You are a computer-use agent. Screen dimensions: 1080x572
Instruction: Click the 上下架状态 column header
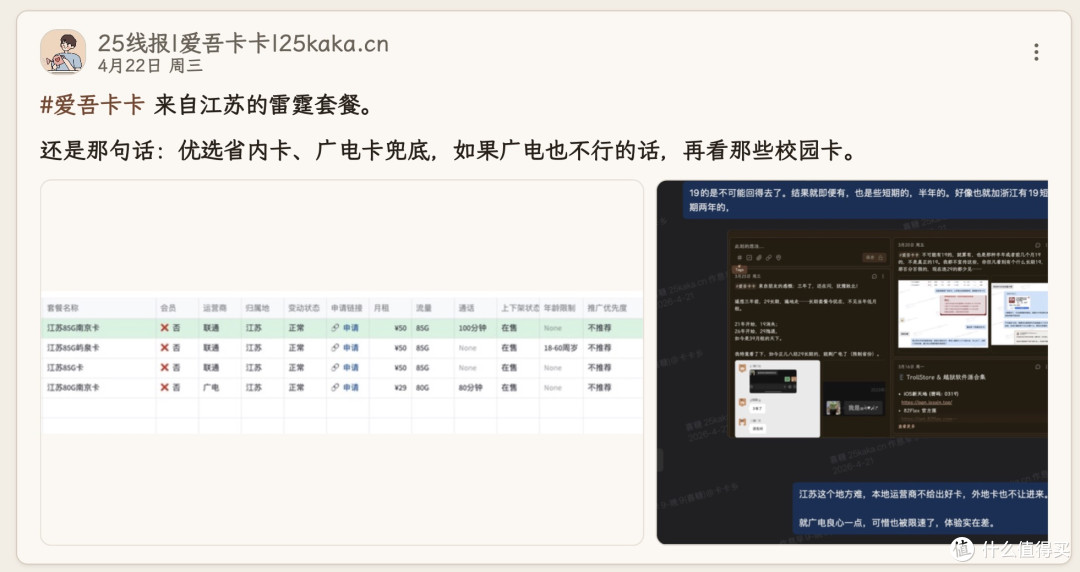tap(520, 307)
